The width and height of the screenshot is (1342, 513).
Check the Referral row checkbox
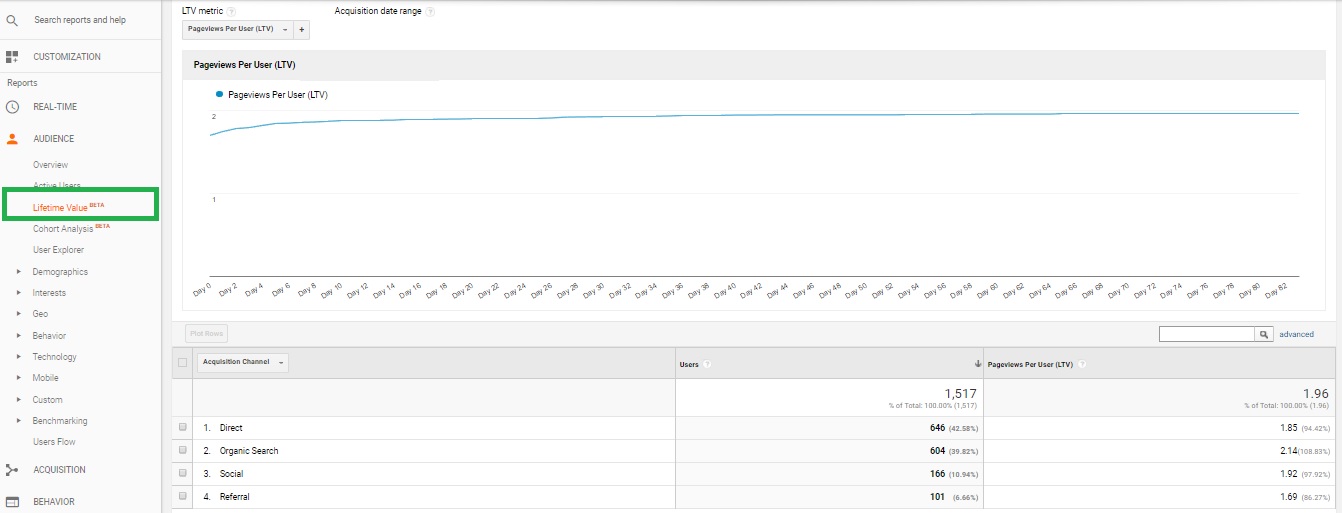click(x=183, y=497)
